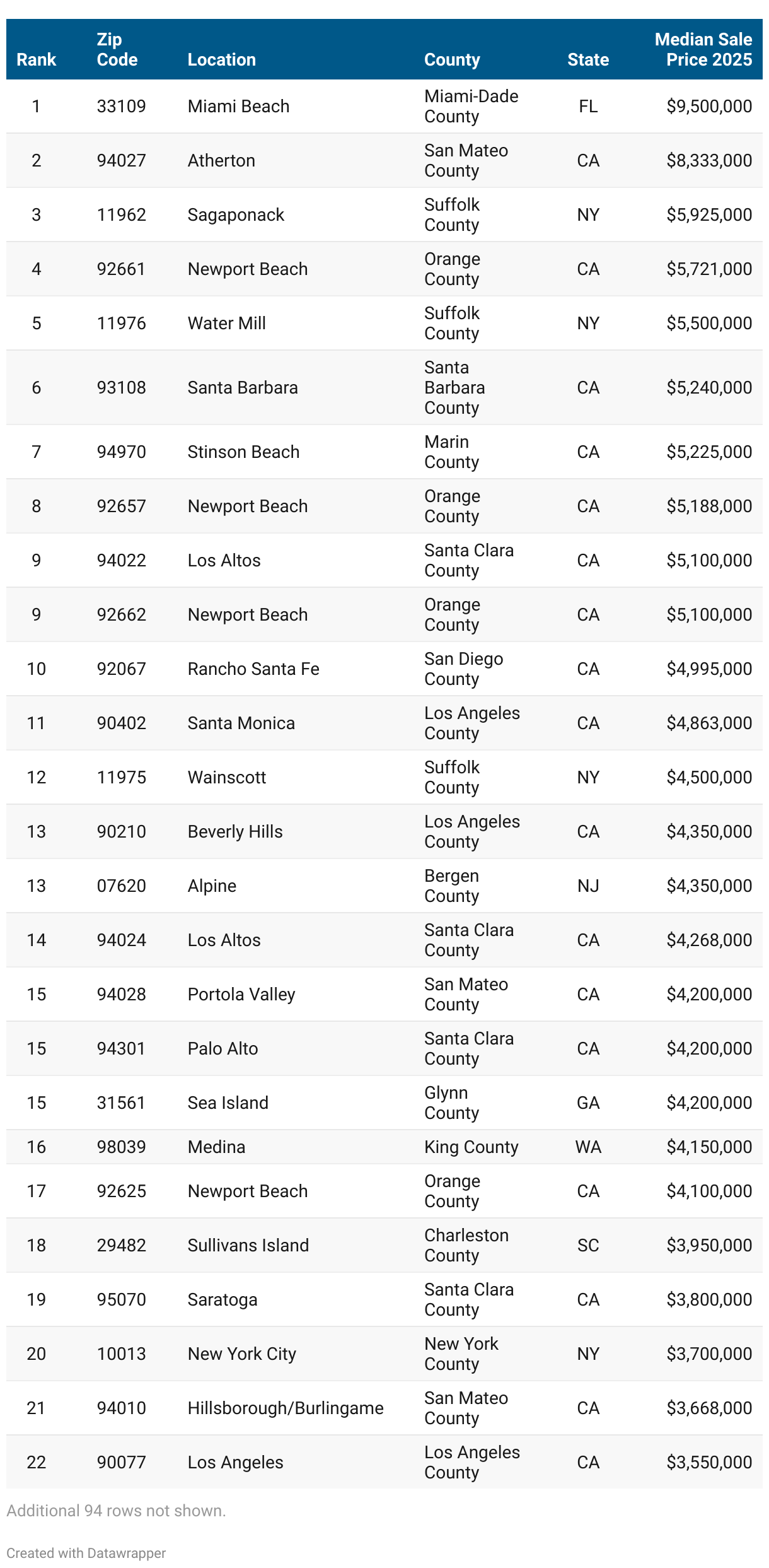This screenshot has height=1568, width=769.
Task: Click zip code 94027 for Atherton
Action: (x=121, y=160)
